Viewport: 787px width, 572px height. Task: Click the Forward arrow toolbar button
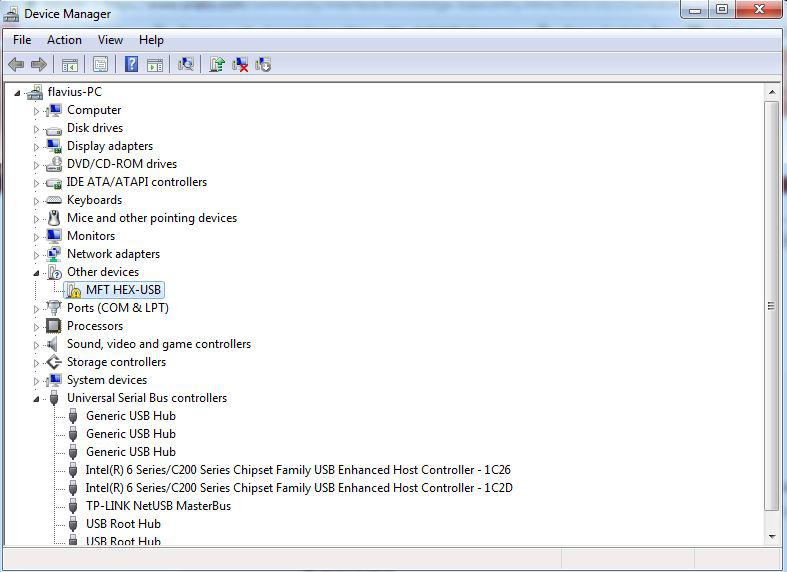point(39,64)
